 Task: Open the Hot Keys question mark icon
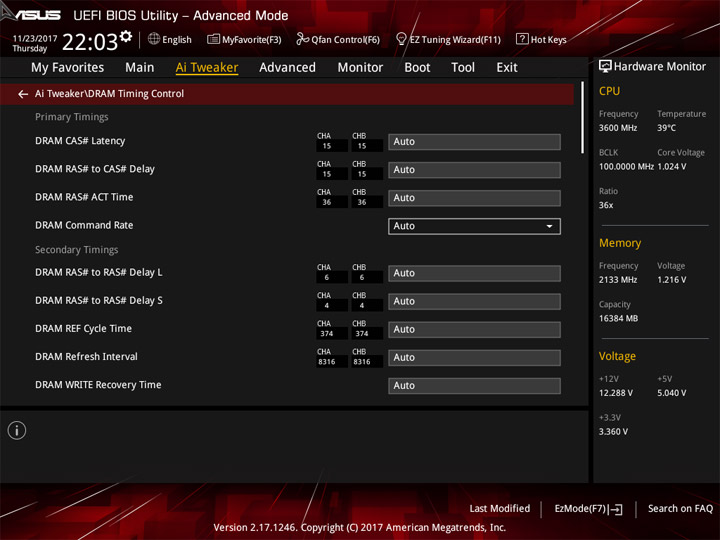tap(522, 39)
